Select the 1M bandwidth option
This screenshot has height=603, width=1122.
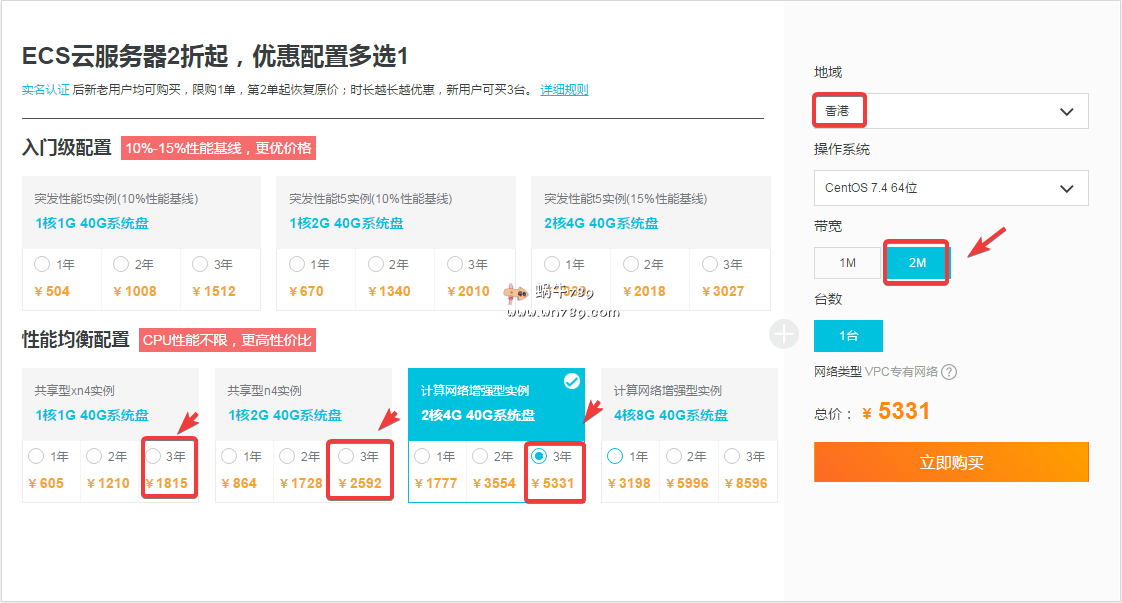coord(847,262)
